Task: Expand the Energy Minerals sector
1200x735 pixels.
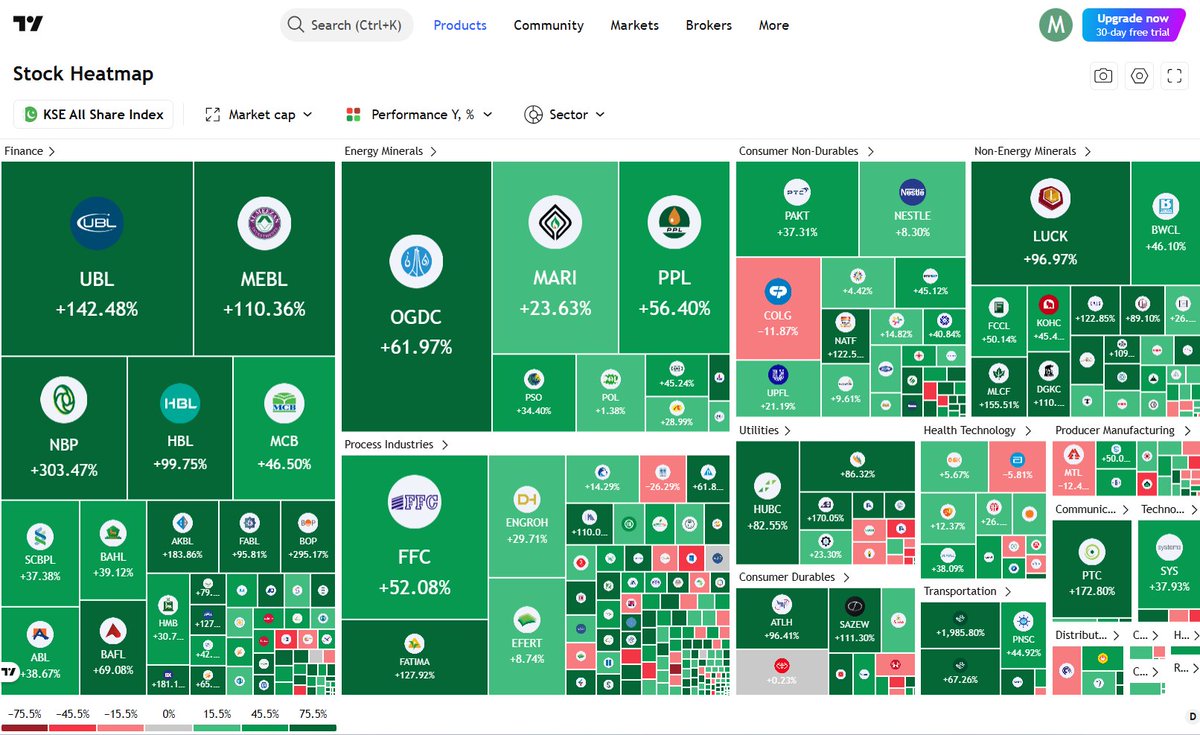Action: 391,151
